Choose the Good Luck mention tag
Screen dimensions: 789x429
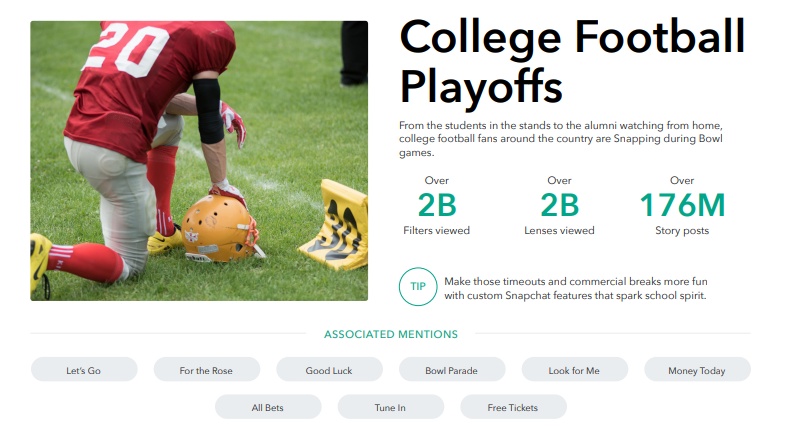(329, 370)
